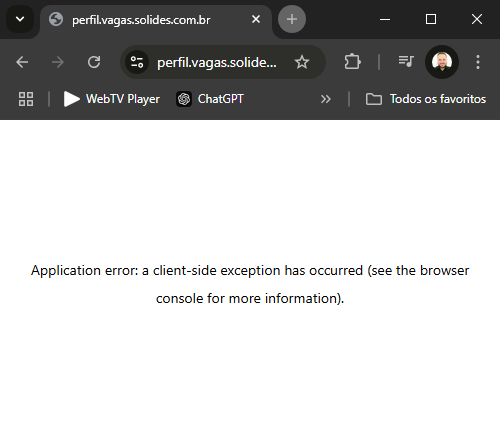Open ChatGPT bookmark
The width and height of the screenshot is (500, 447).
(210, 99)
